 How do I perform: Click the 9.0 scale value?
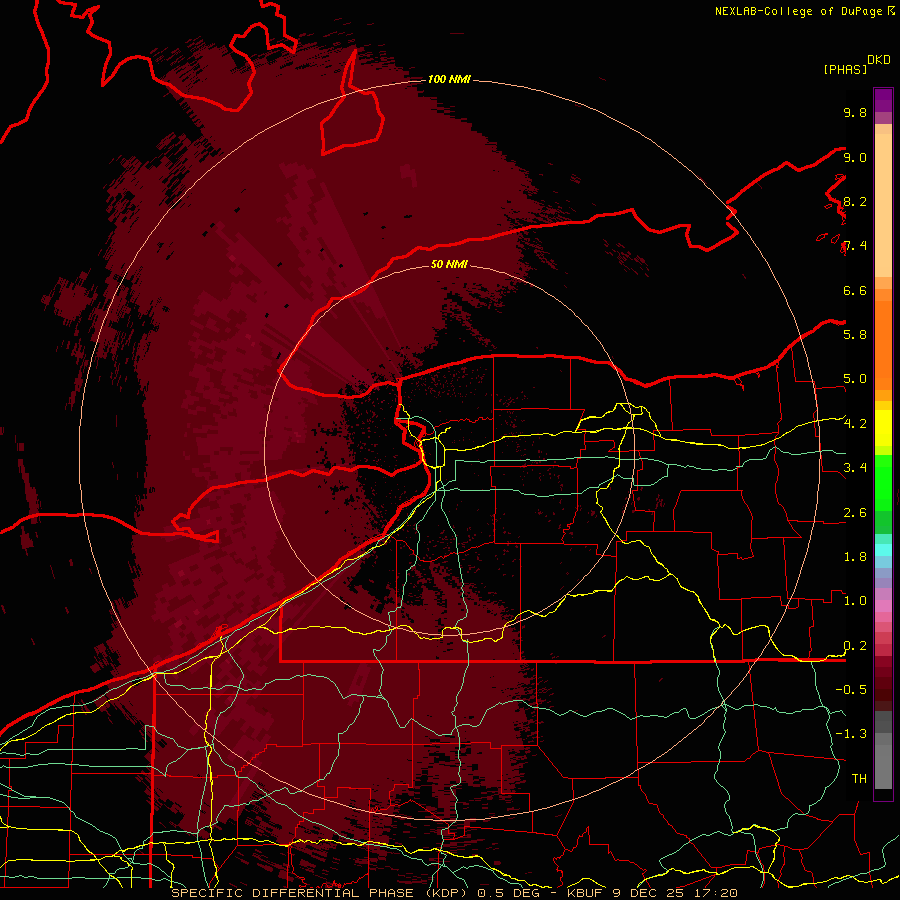855,157
